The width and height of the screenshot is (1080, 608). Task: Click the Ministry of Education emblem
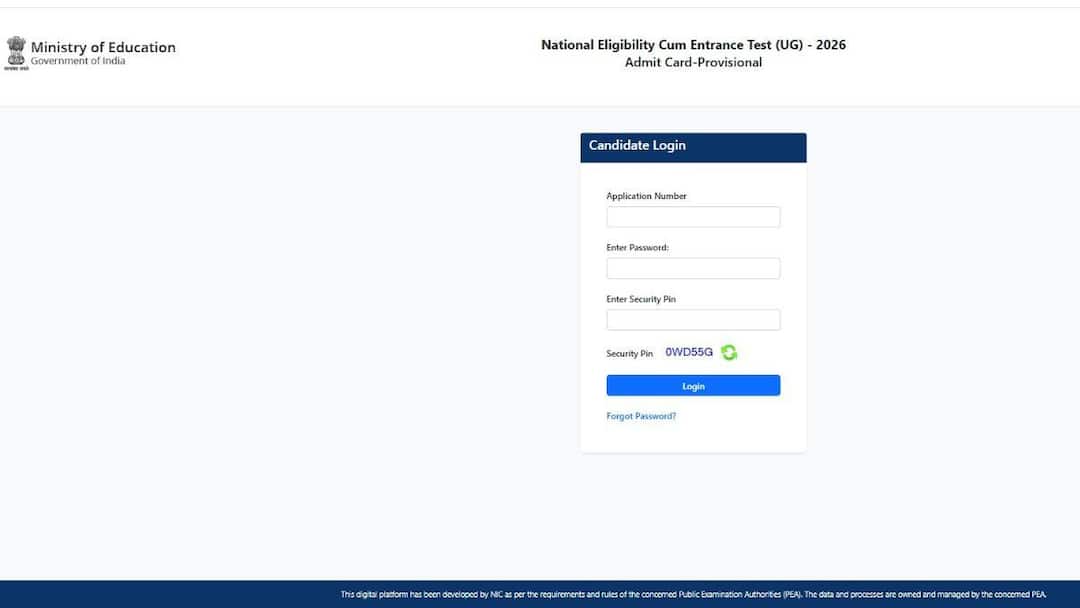coord(16,51)
